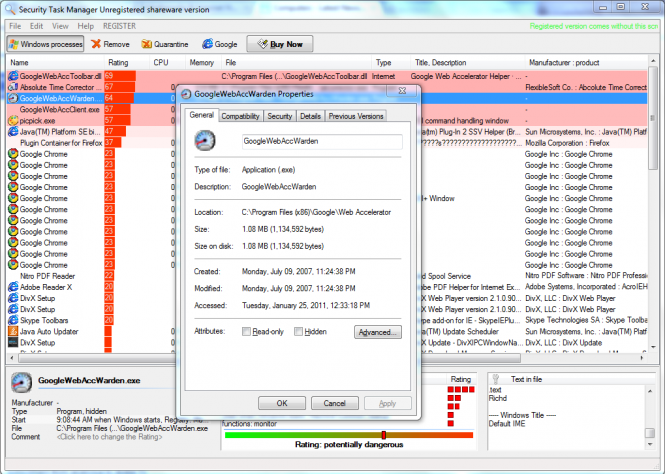
Task: Click the Windows processes toolbar button
Action: pyautogui.click(x=45, y=44)
